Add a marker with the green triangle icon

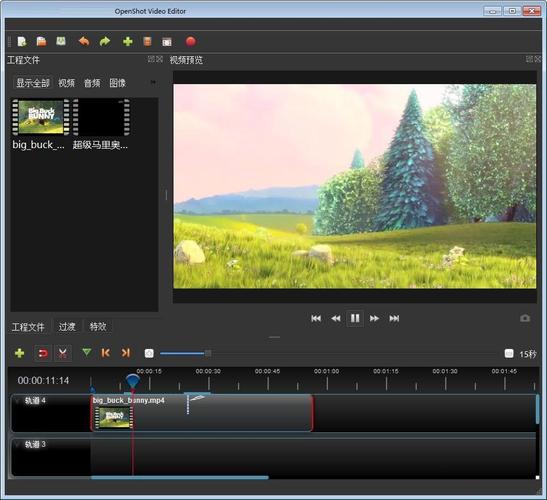click(x=87, y=352)
